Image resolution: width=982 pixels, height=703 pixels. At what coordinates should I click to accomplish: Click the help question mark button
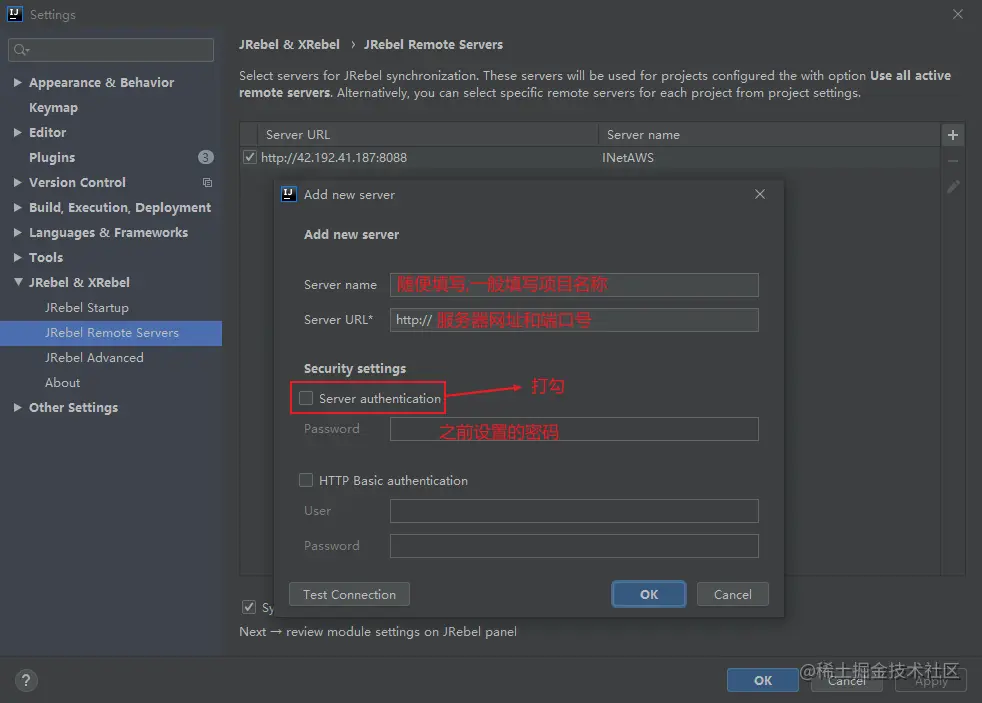coord(26,680)
